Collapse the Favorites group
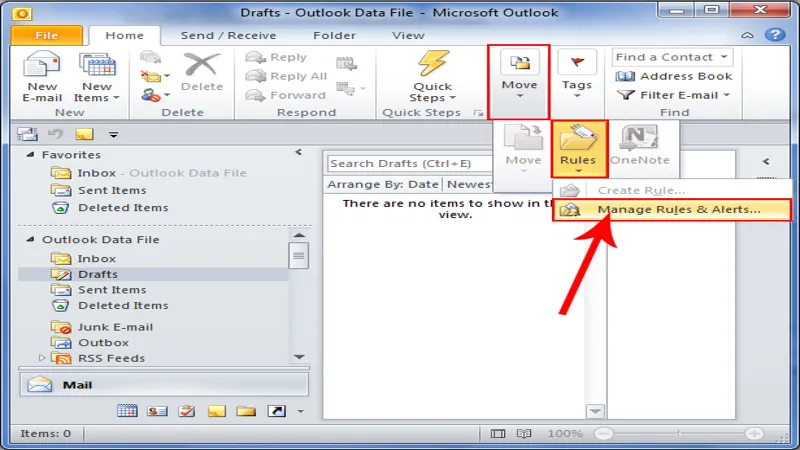 click(30, 154)
